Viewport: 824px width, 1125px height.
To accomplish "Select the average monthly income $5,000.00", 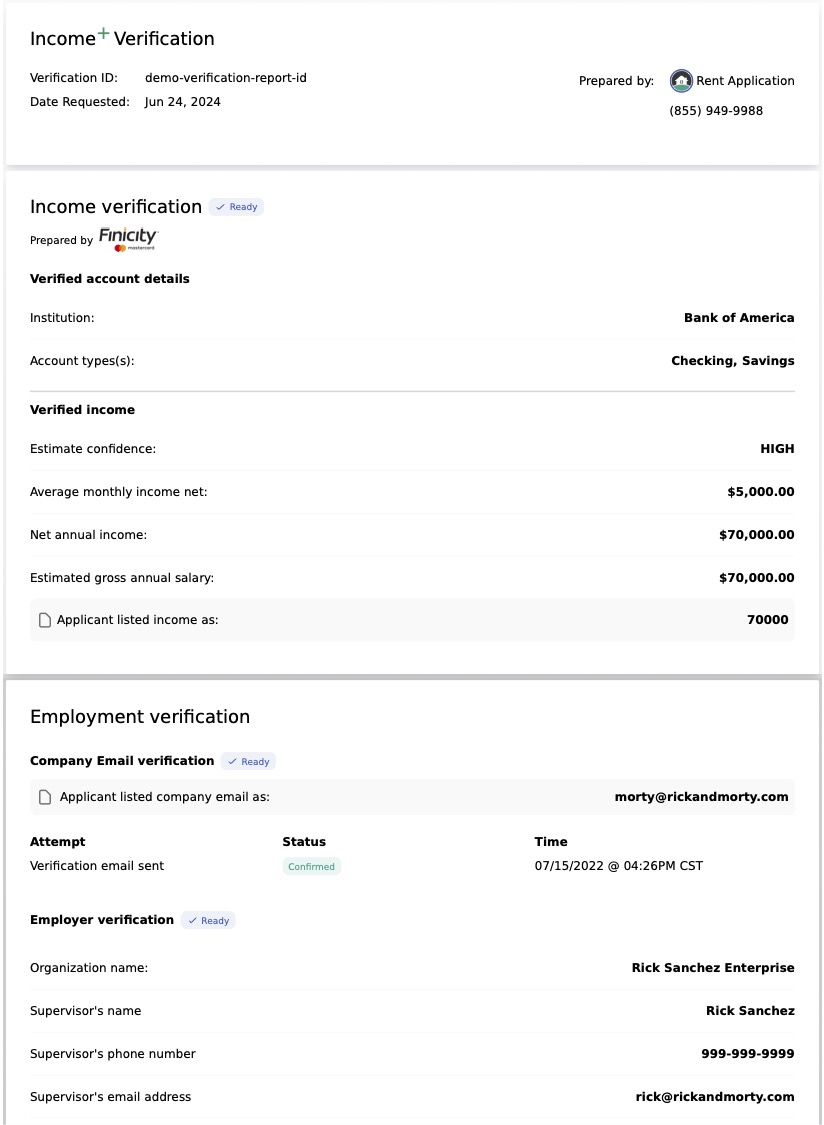I will 761,492.
